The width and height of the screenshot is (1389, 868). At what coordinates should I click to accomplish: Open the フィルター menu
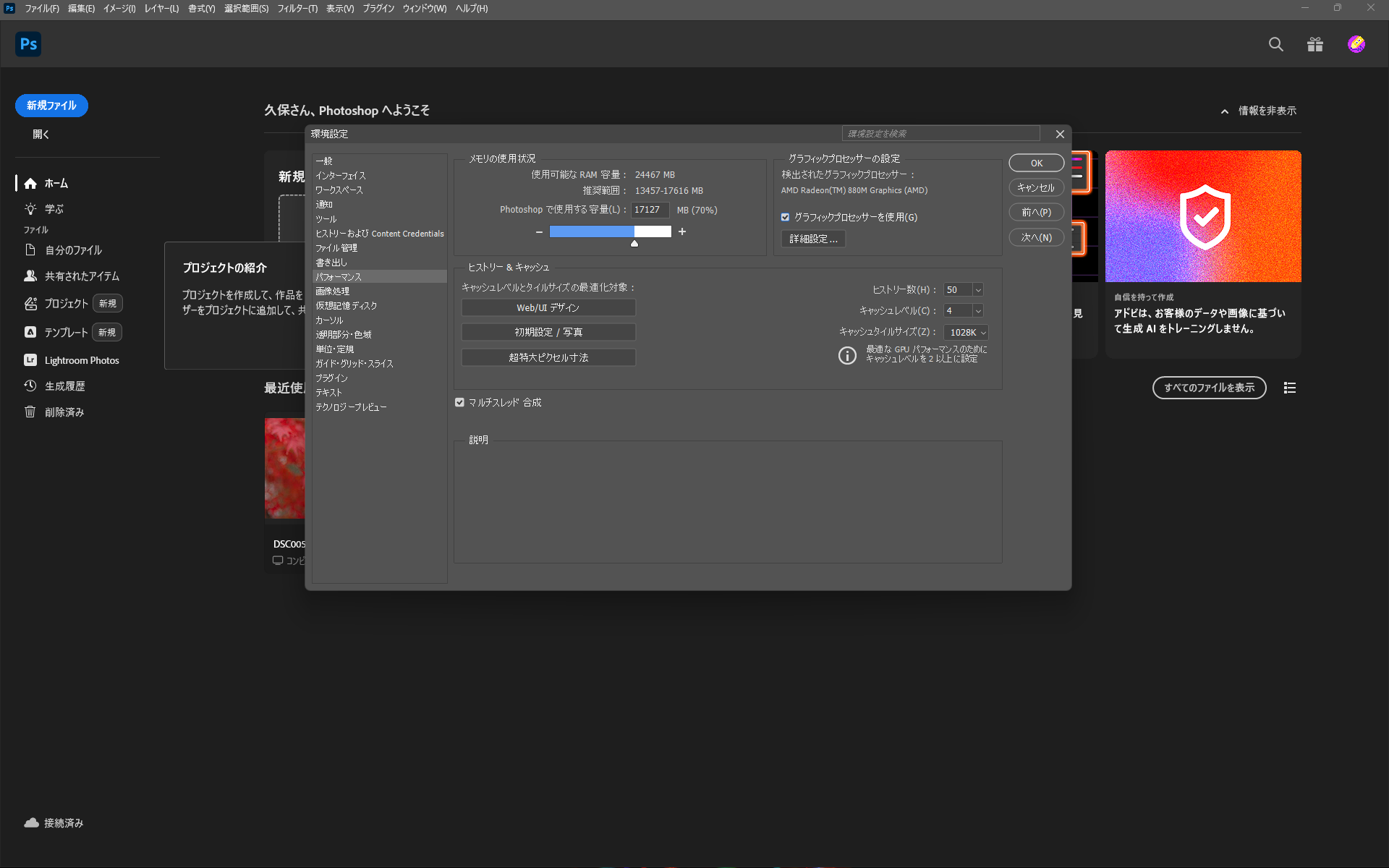297,9
